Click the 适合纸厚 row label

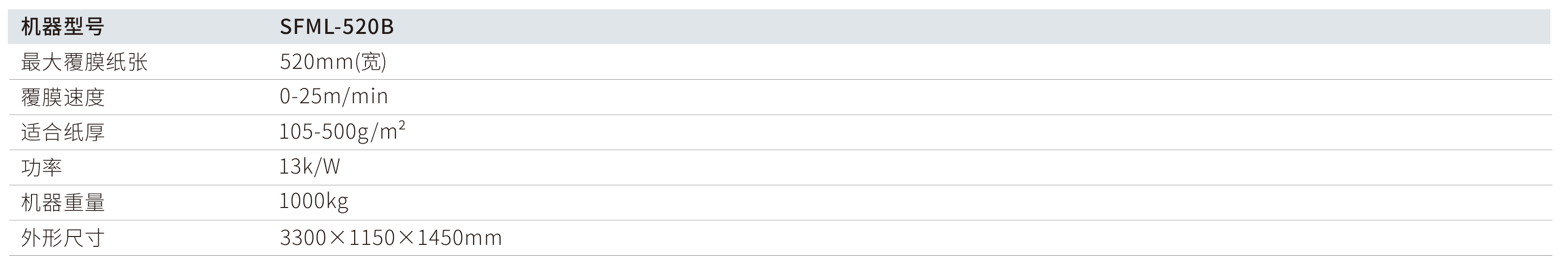pyautogui.click(x=63, y=132)
